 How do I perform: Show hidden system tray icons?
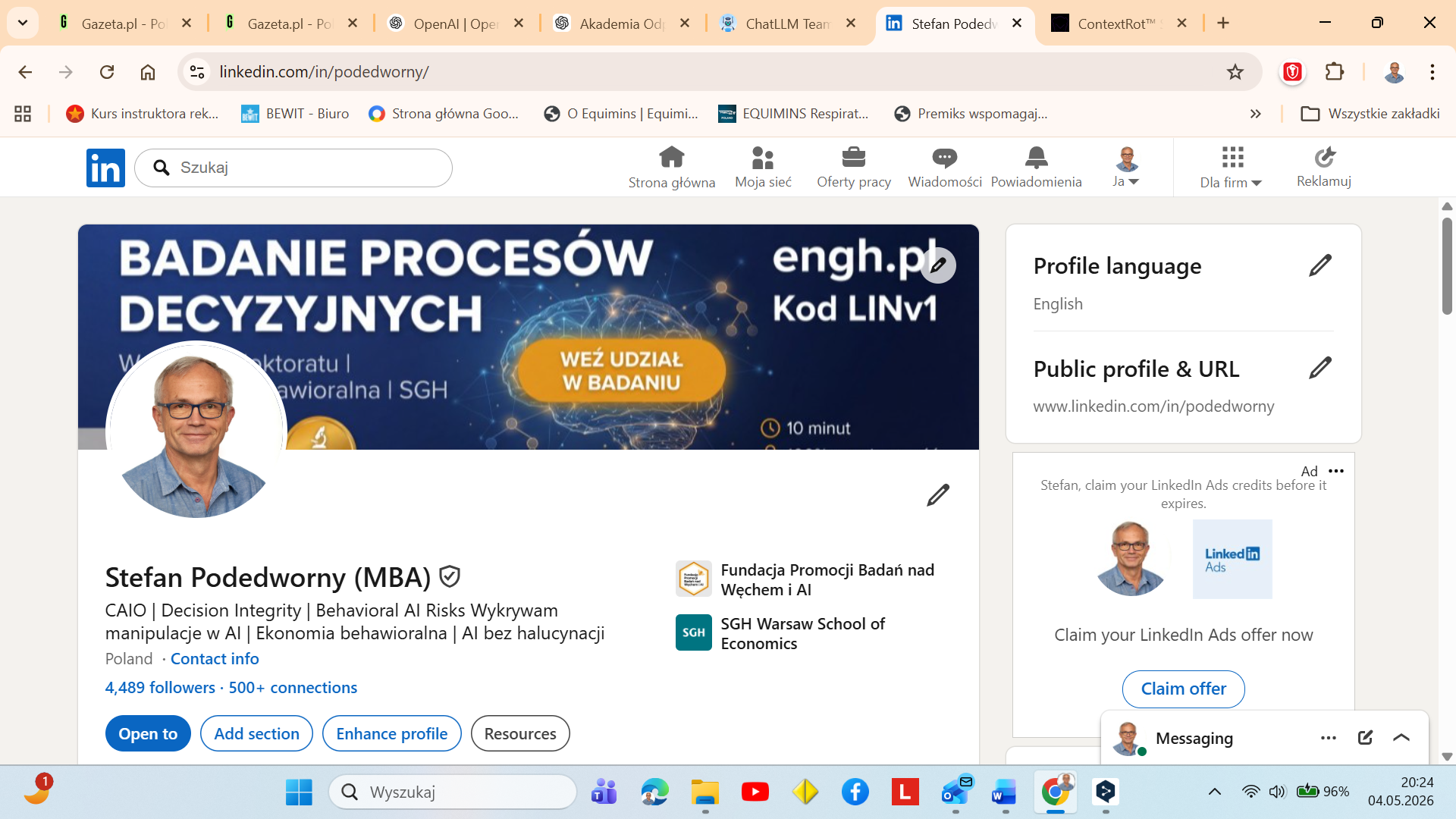tap(1214, 792)
